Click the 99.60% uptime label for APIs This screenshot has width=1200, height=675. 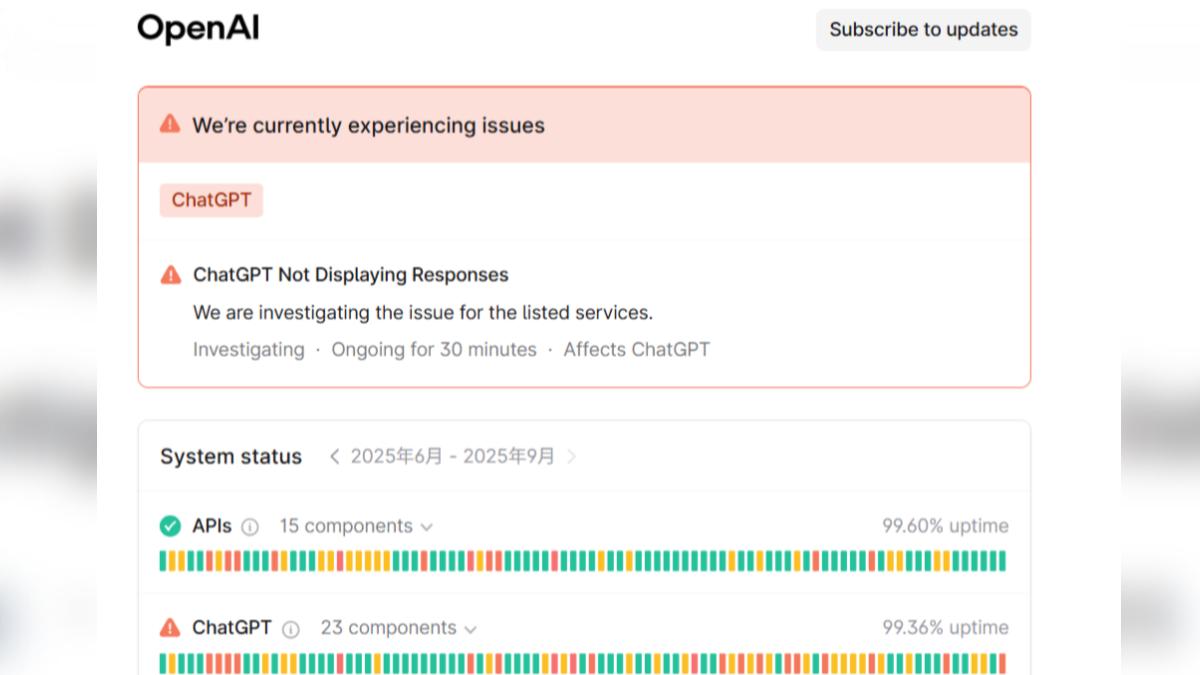tap(944, 526)
